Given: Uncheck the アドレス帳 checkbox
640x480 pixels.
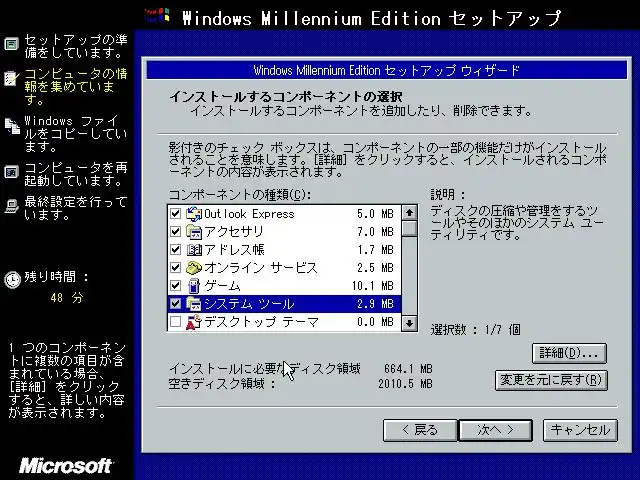Looking at the screenshot, I should point(176,249).
